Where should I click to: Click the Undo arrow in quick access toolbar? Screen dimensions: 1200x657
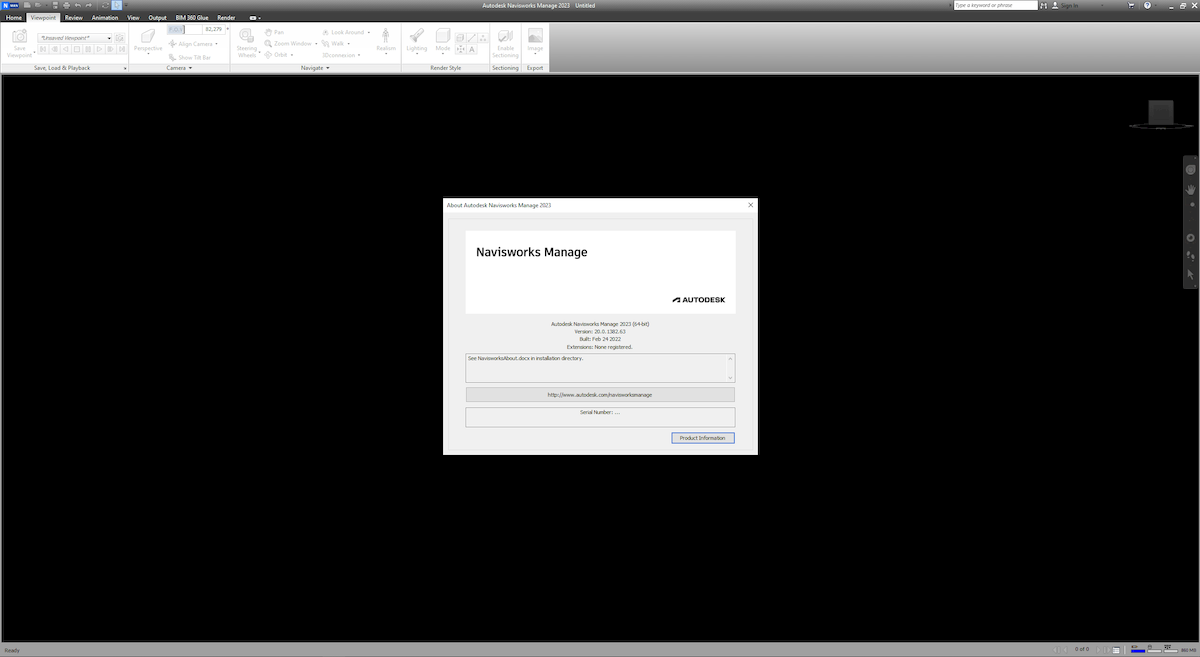[x=78, y=5]
